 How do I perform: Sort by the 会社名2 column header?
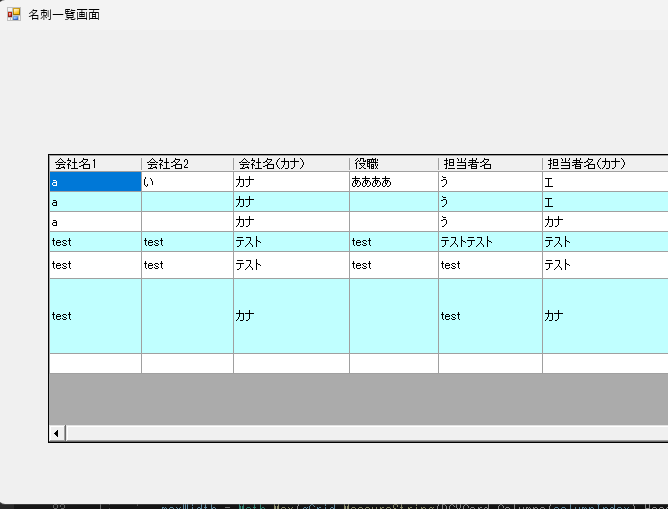pyautogui.click(x=187, y=164)
